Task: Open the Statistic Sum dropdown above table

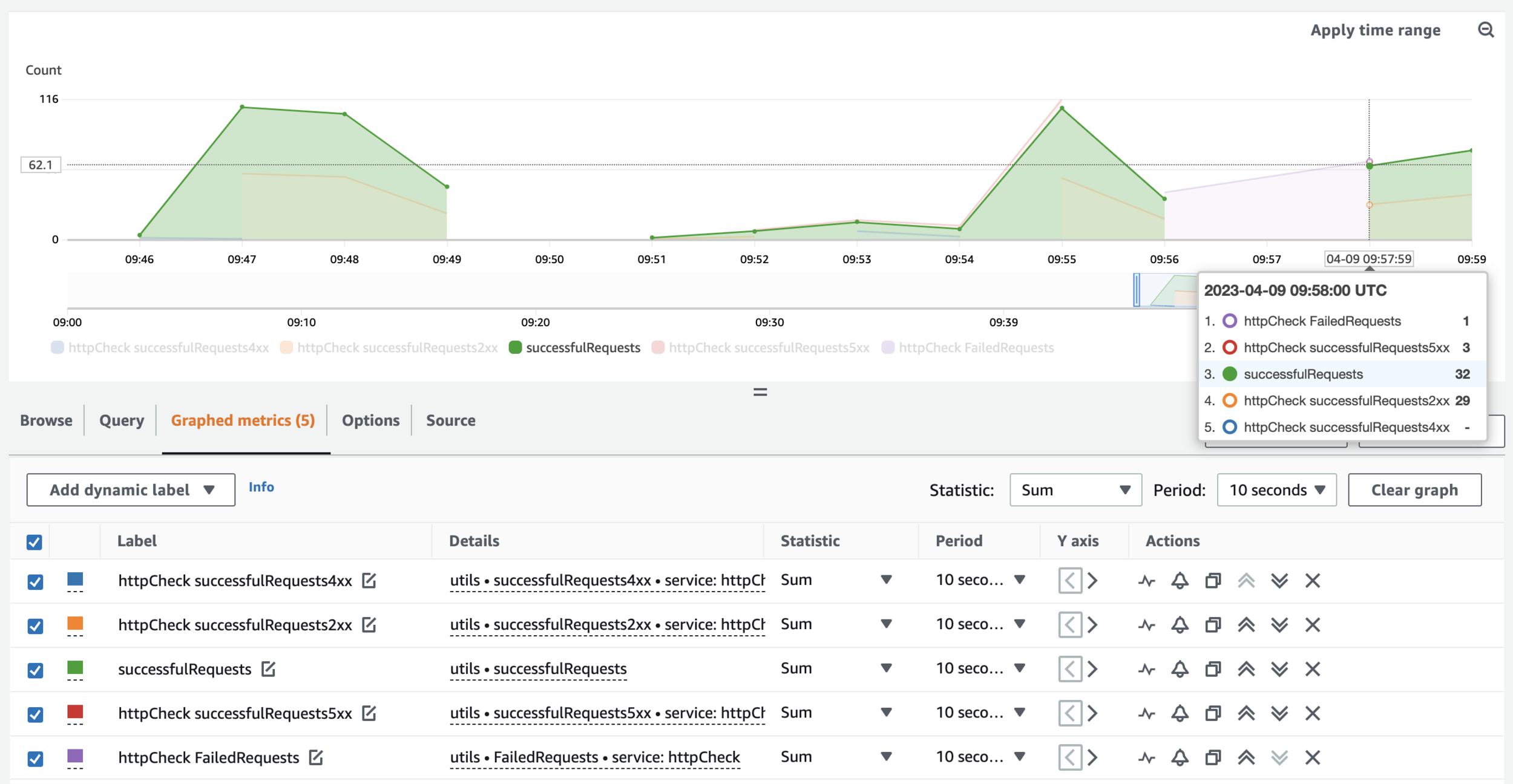Action: pyautogui.click(x=1075, y=490)
